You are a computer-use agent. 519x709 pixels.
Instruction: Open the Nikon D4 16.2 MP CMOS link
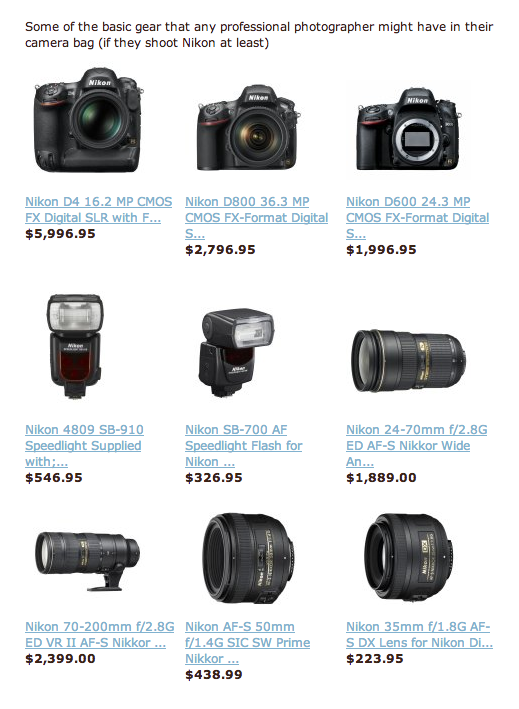click(99, 210)
